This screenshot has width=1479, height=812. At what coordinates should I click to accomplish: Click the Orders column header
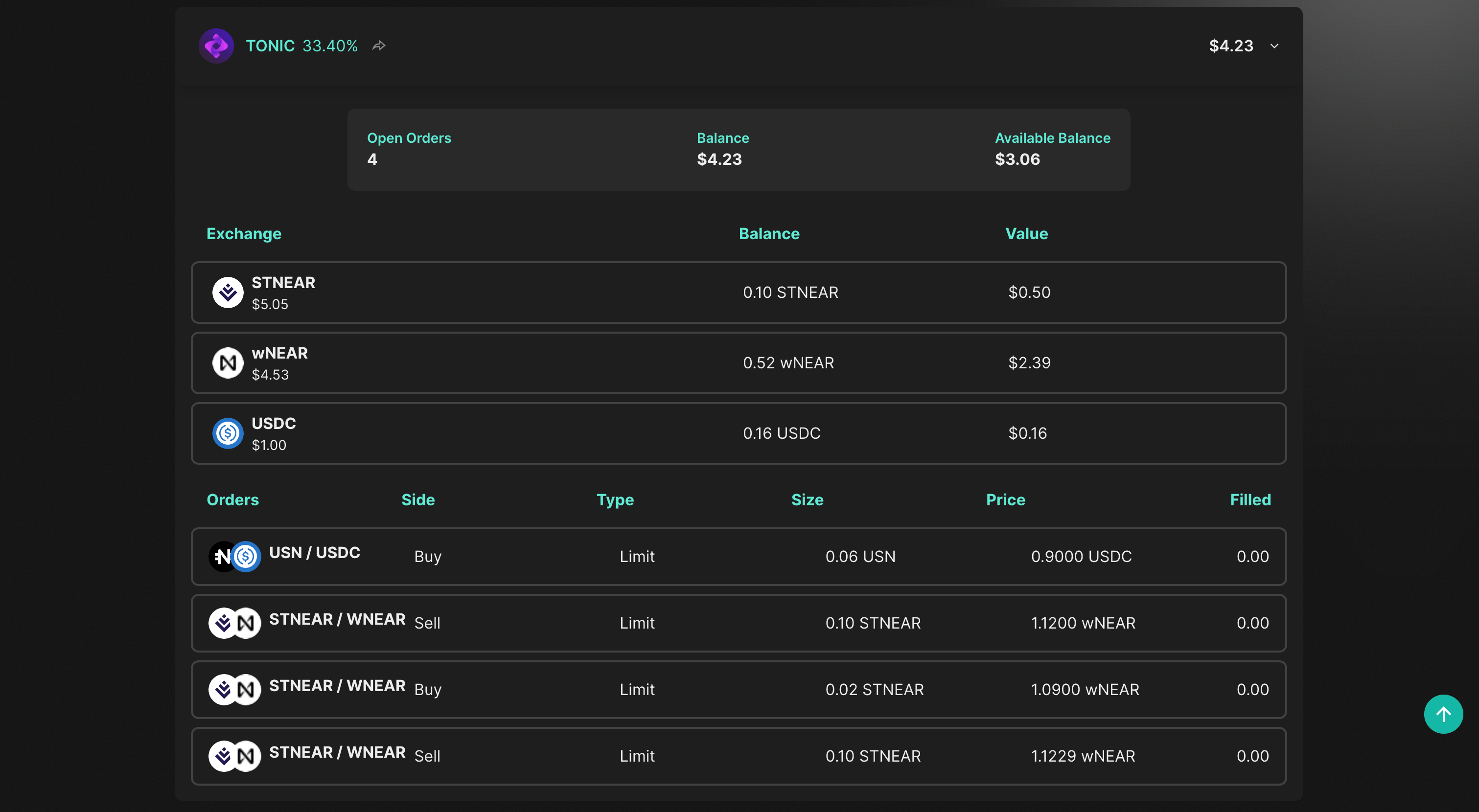(x=232, y=500)
